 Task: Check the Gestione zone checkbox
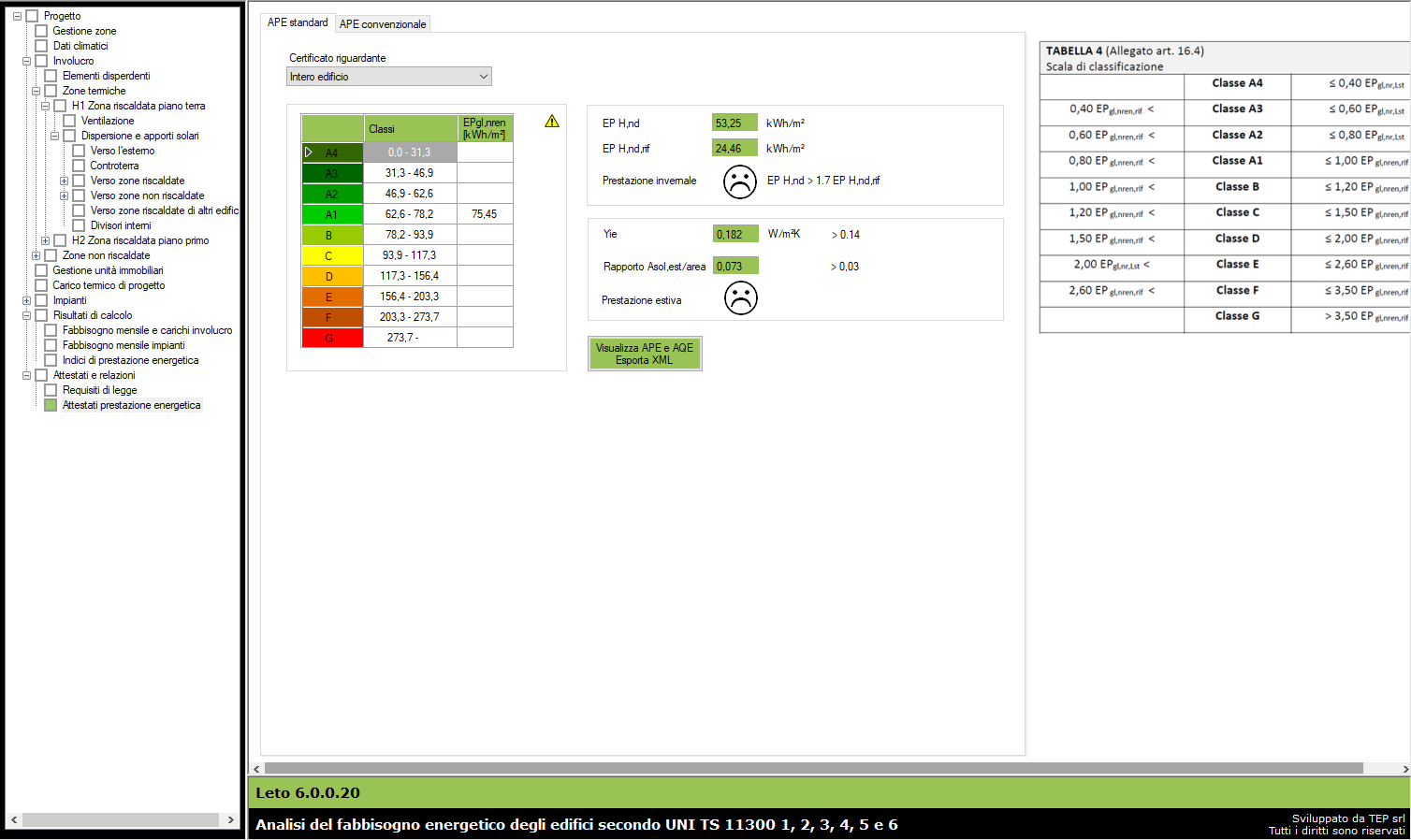point(41,31)
